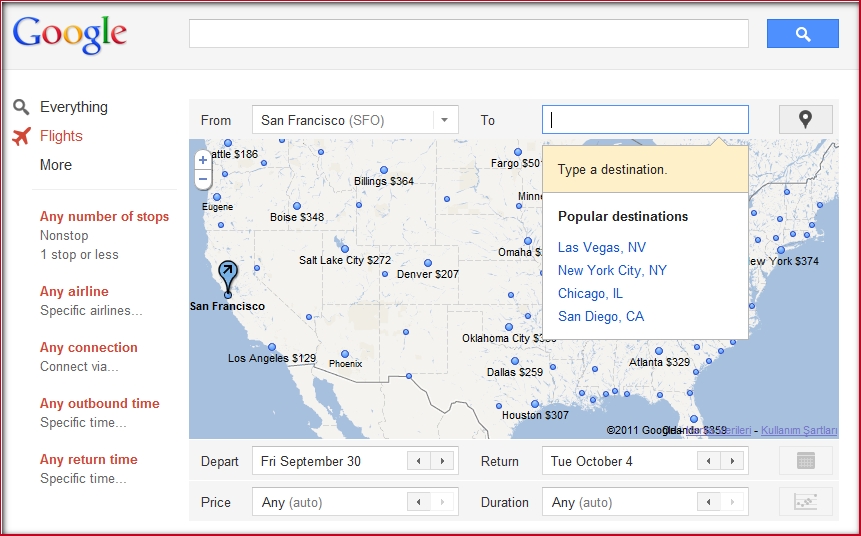
Task: Choose the 1 stop or less filter
Action: [x=79, y=255]
